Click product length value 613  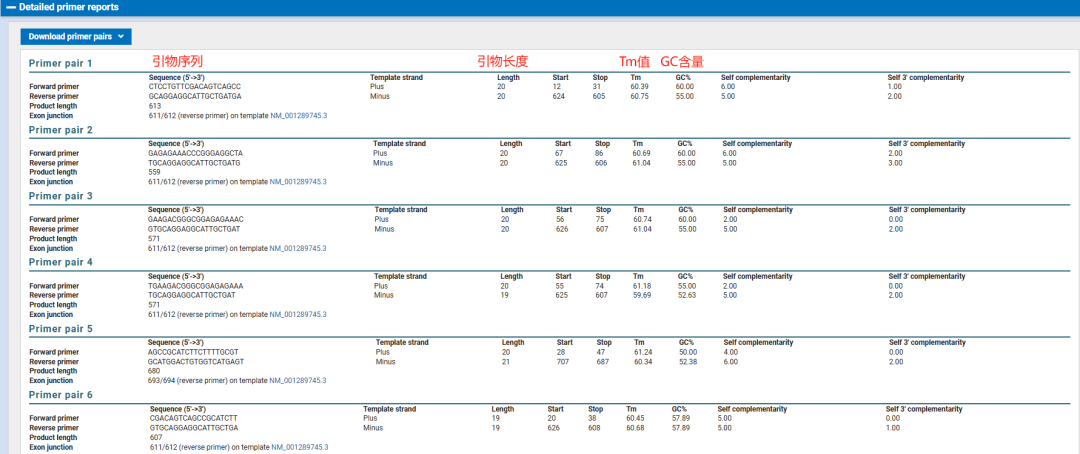point(154,106)
